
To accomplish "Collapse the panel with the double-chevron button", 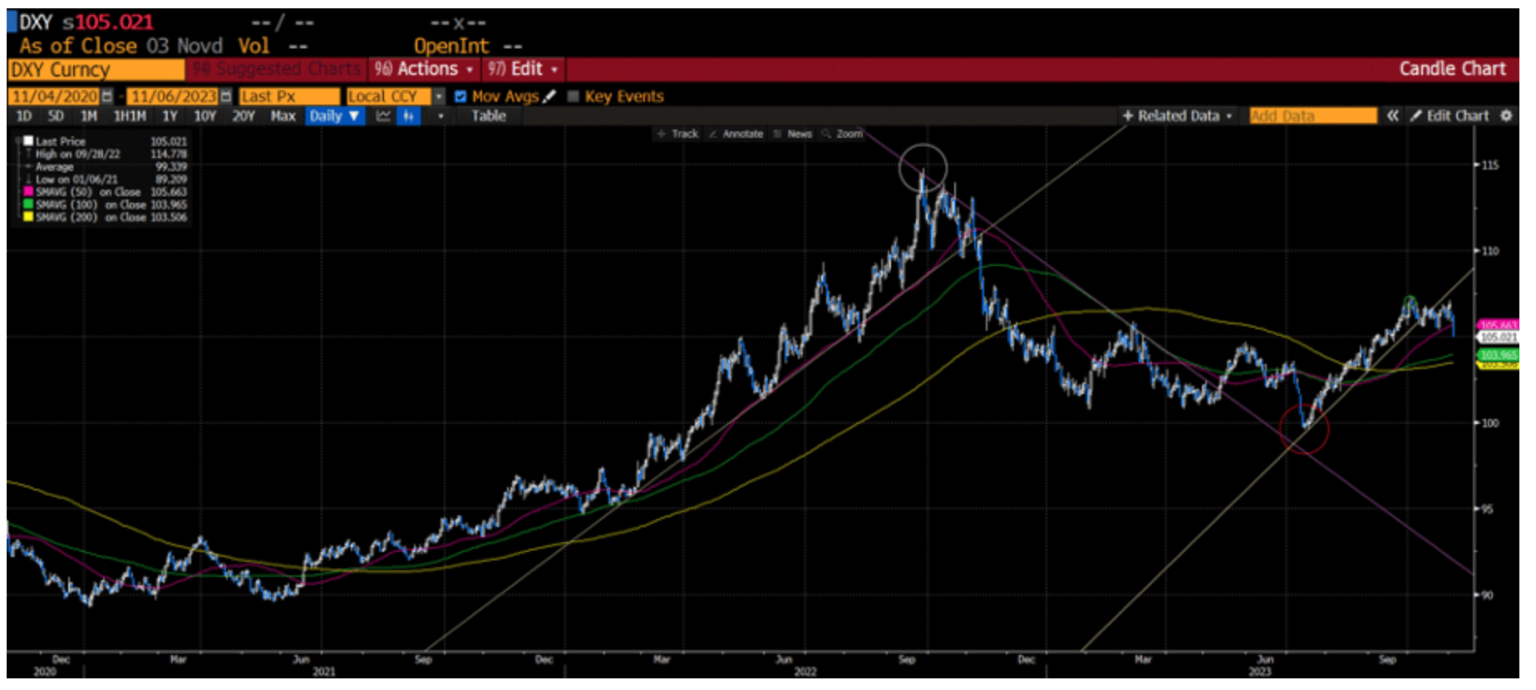I will click(x=1393, y=116).
